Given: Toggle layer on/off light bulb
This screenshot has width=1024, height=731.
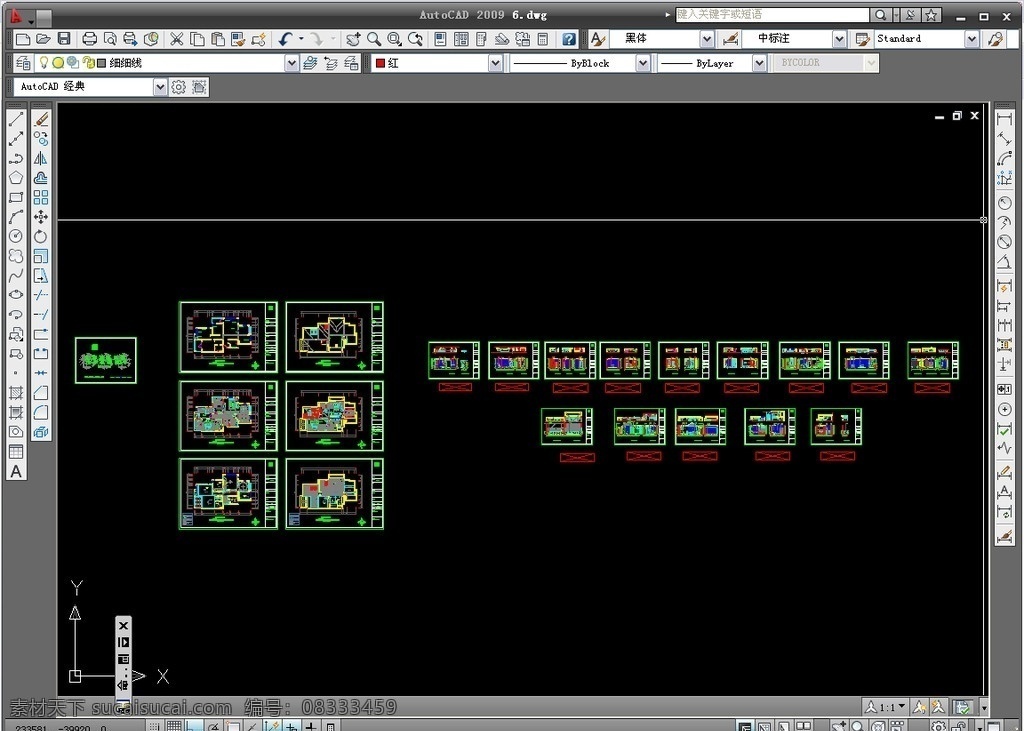Looking at the screenshot, I should [x=44, y=63].
